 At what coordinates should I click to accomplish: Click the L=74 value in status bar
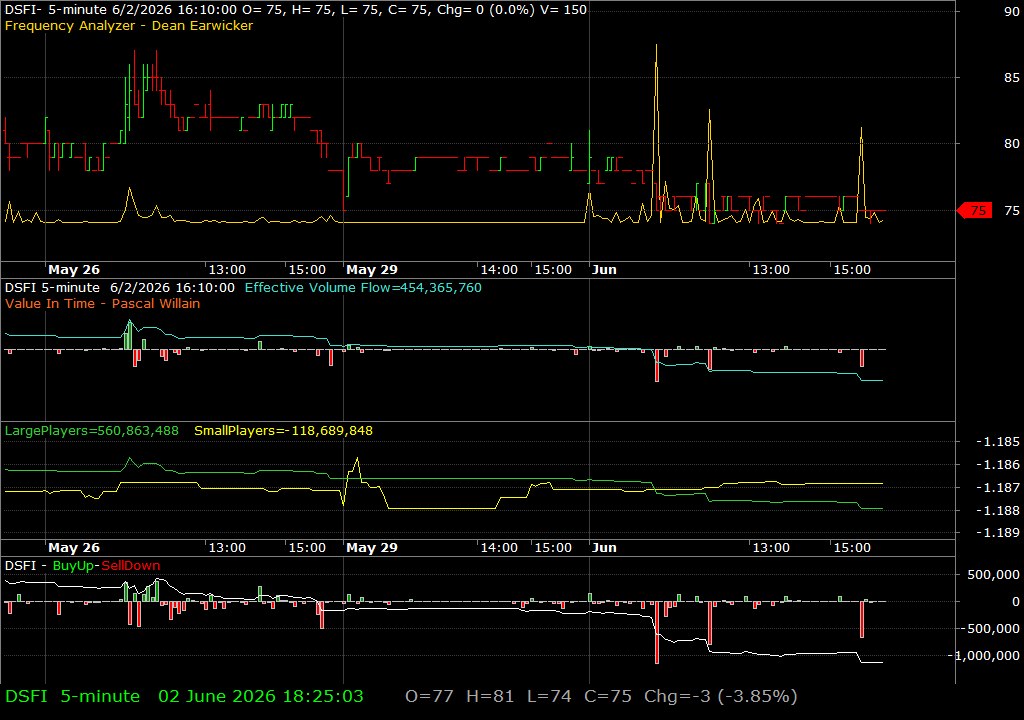click(x=549, y=696)
